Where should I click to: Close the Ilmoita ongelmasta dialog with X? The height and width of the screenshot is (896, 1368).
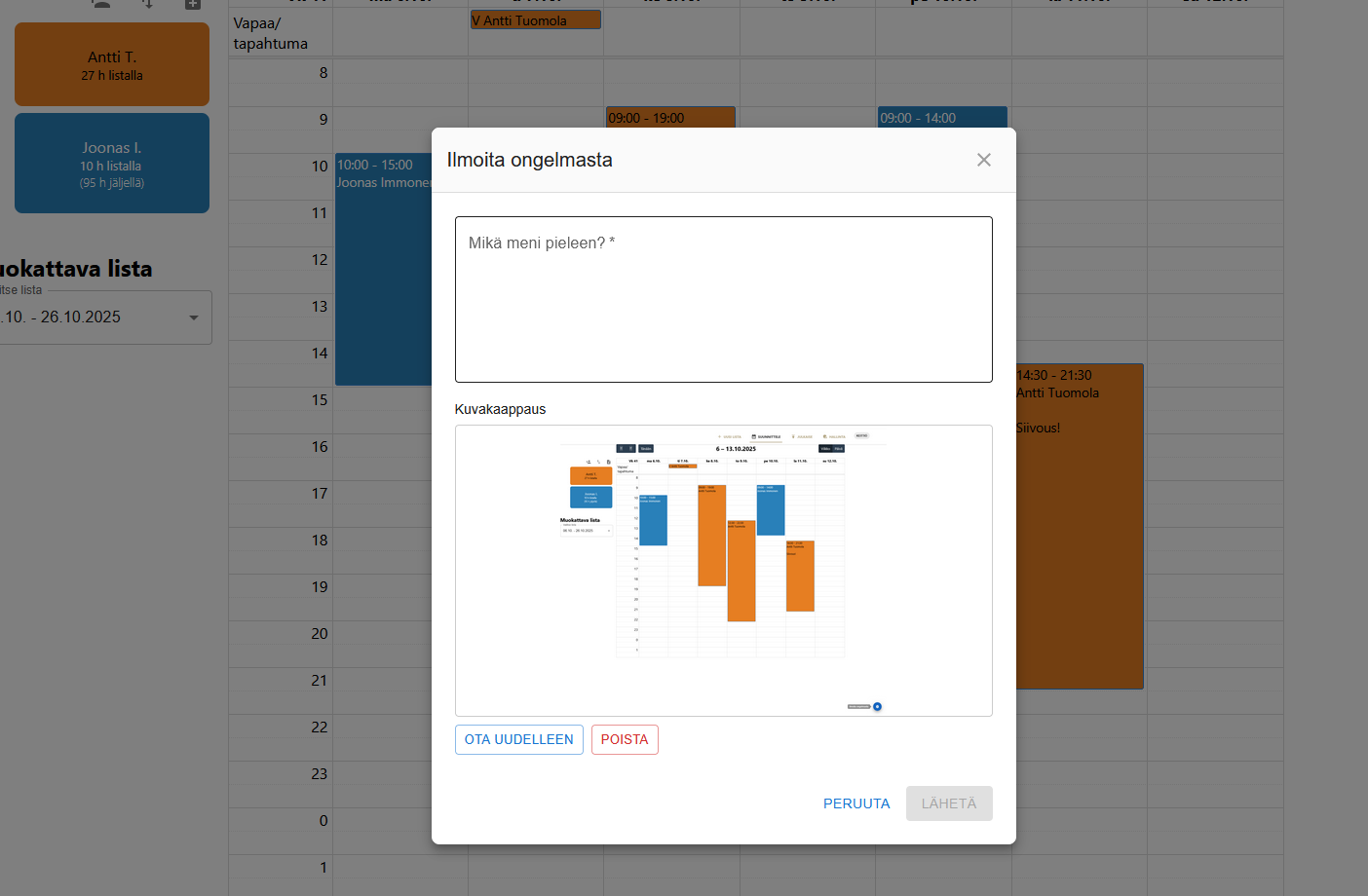click(x=983, y=160)
